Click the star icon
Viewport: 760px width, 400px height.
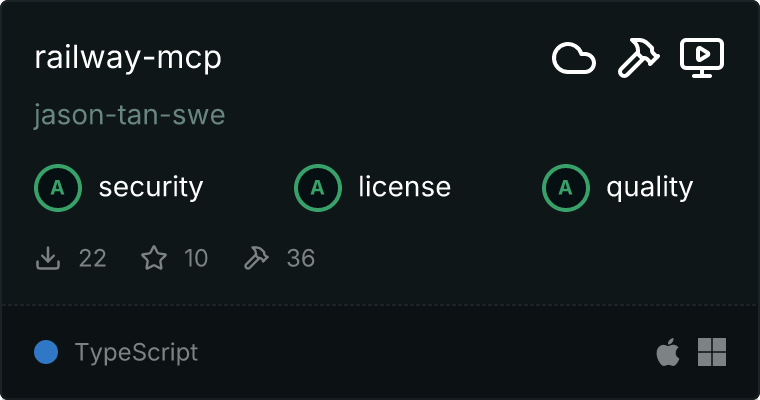click(x=154, y=258)
